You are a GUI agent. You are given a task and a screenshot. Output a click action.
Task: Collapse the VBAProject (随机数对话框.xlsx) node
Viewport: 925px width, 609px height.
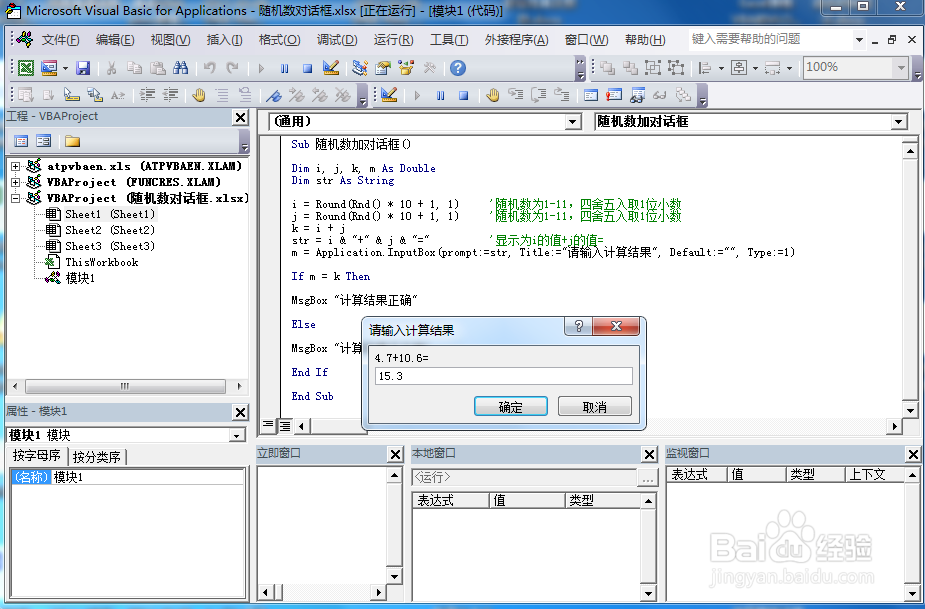(16, 198)
